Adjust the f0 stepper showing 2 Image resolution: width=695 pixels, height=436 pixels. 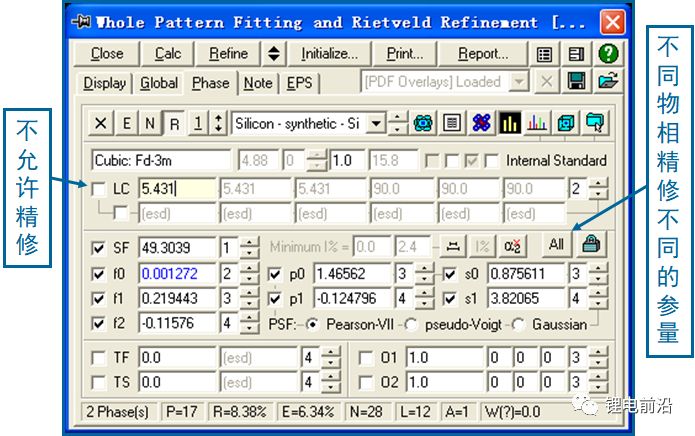coord(249,274)
